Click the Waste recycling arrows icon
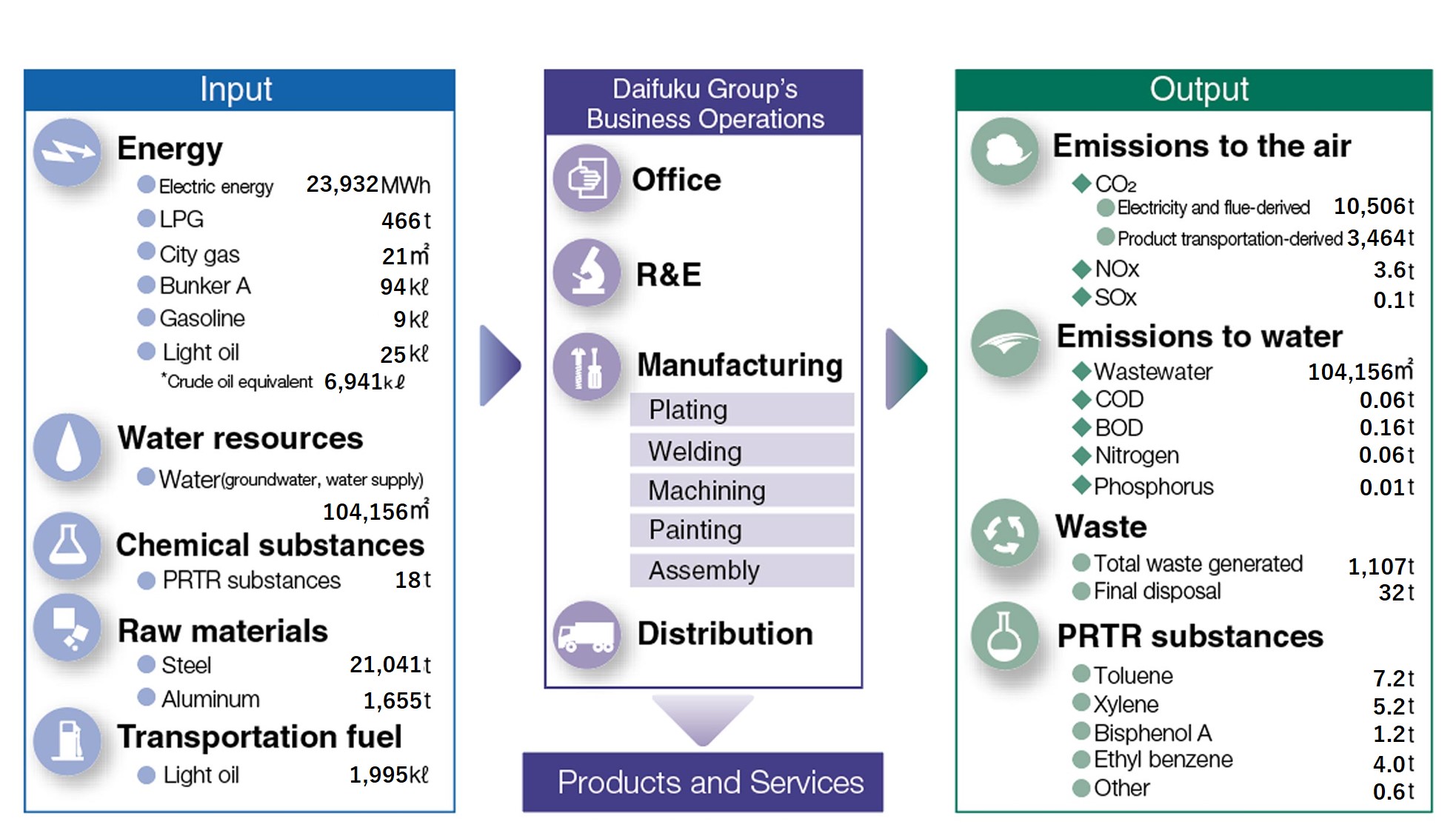Viewport: 1456px width, 833px height. pos(1005,532)
